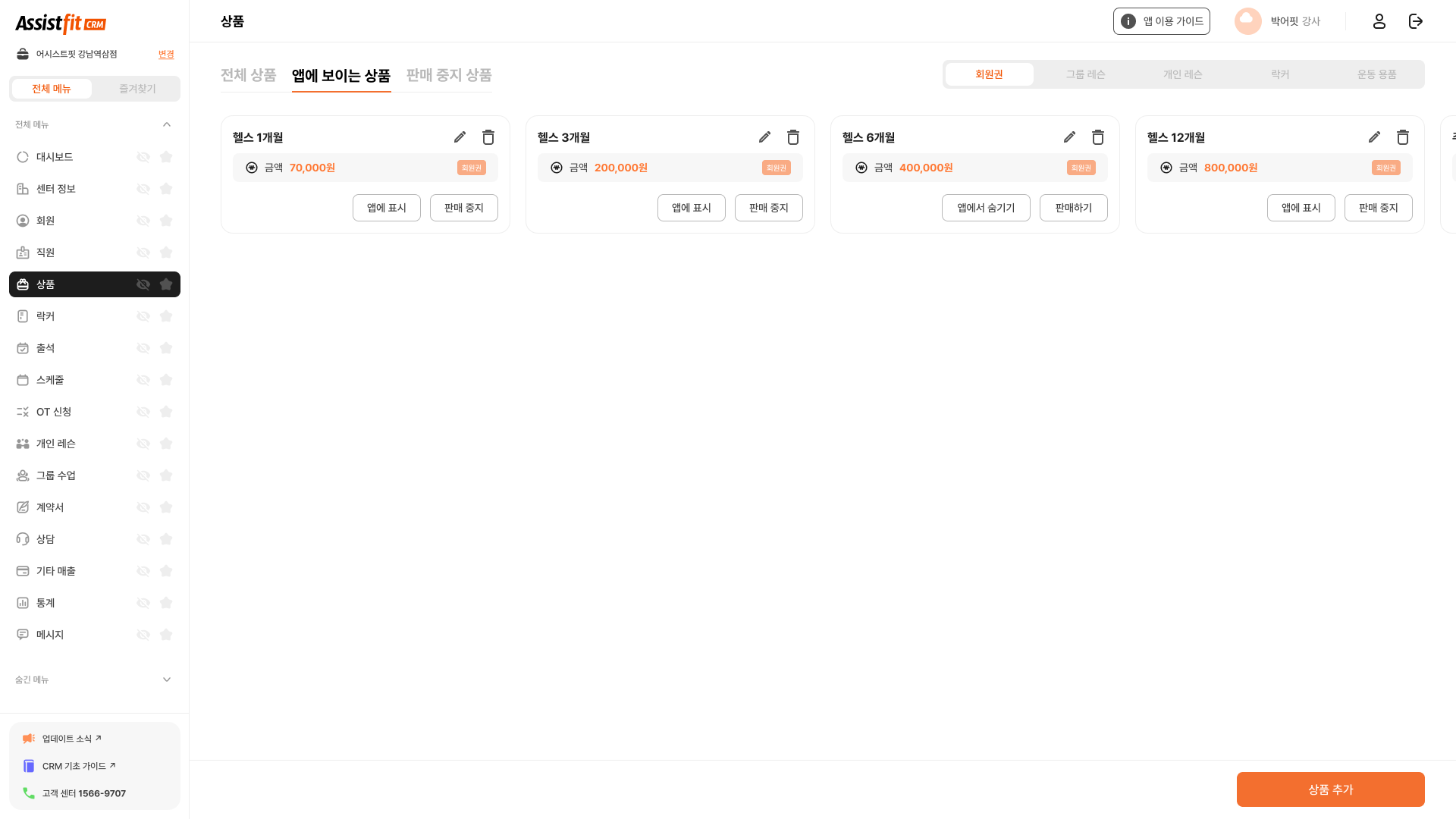Open the 즐겨찾기 sidebar segment
Screen dimensions: 1456x819
pos(137,89)
